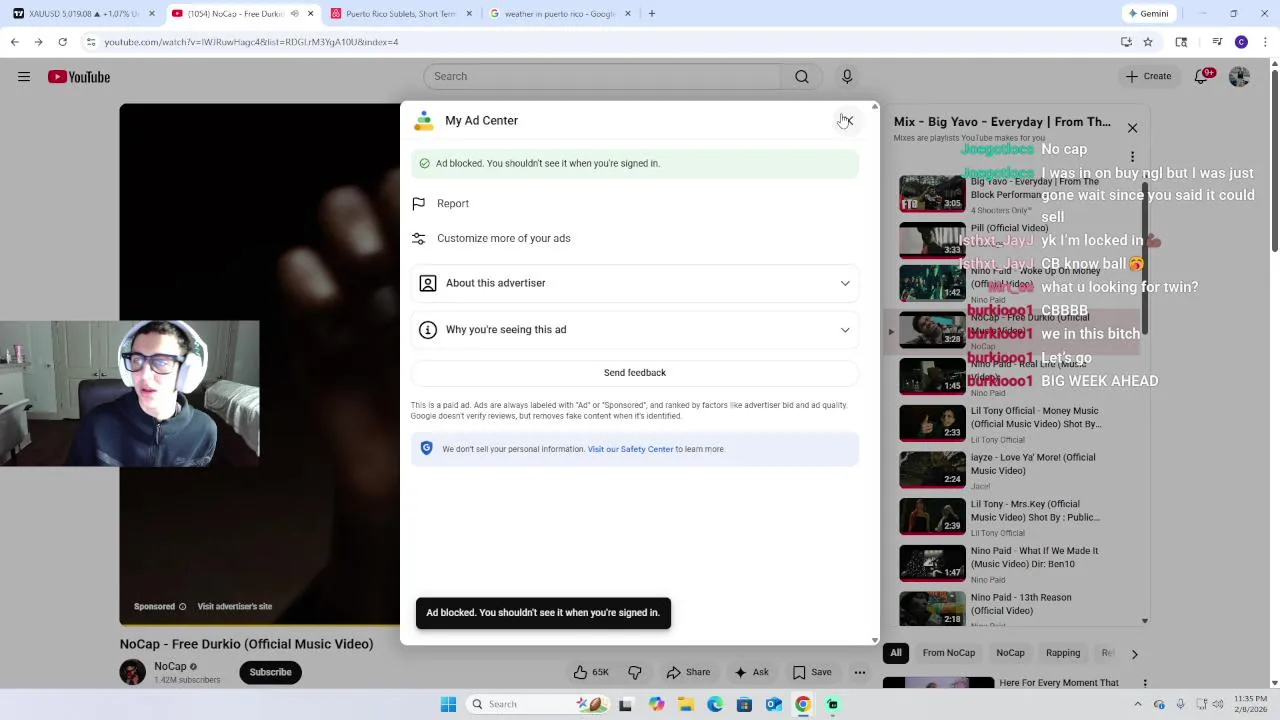Click the info icon beside Why you're seeing this ad
Image resolution: width=1280 pixels, height=720 pixels.
tap(428, 330)
